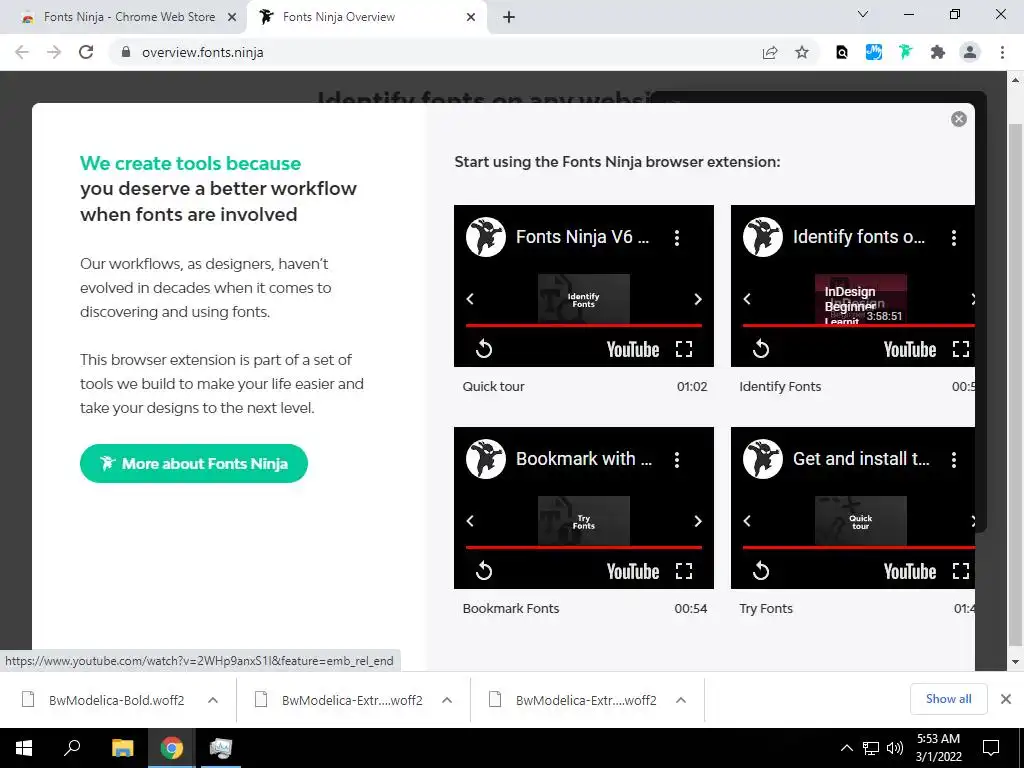Click channel avatar on Identify fonts video

pyautogui.click(x=763, y=237)
